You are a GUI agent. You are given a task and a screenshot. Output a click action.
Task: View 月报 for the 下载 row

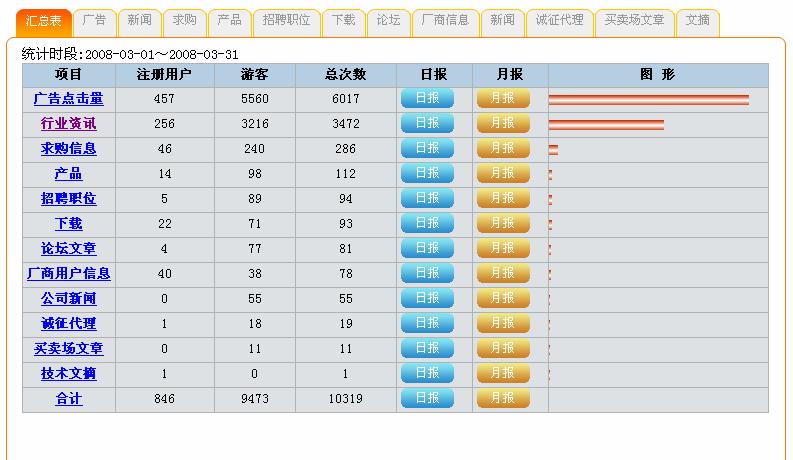click(502, 224)
